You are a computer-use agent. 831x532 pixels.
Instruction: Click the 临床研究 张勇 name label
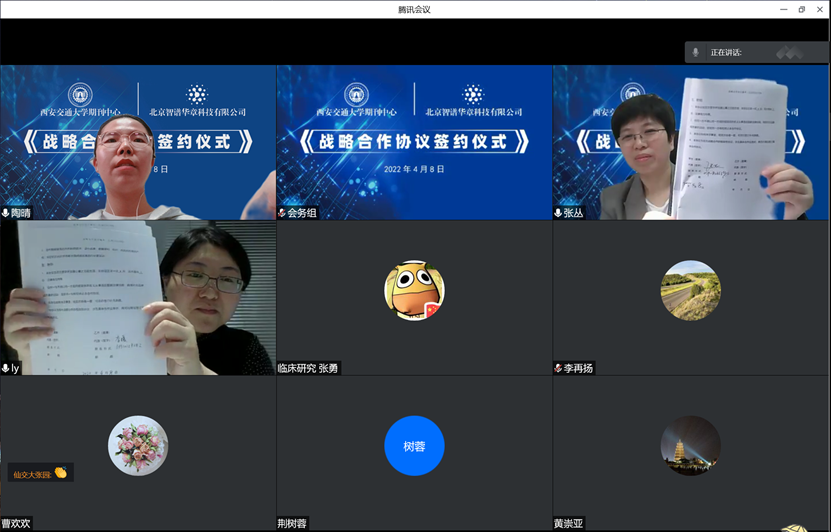(x=308, y=368)
